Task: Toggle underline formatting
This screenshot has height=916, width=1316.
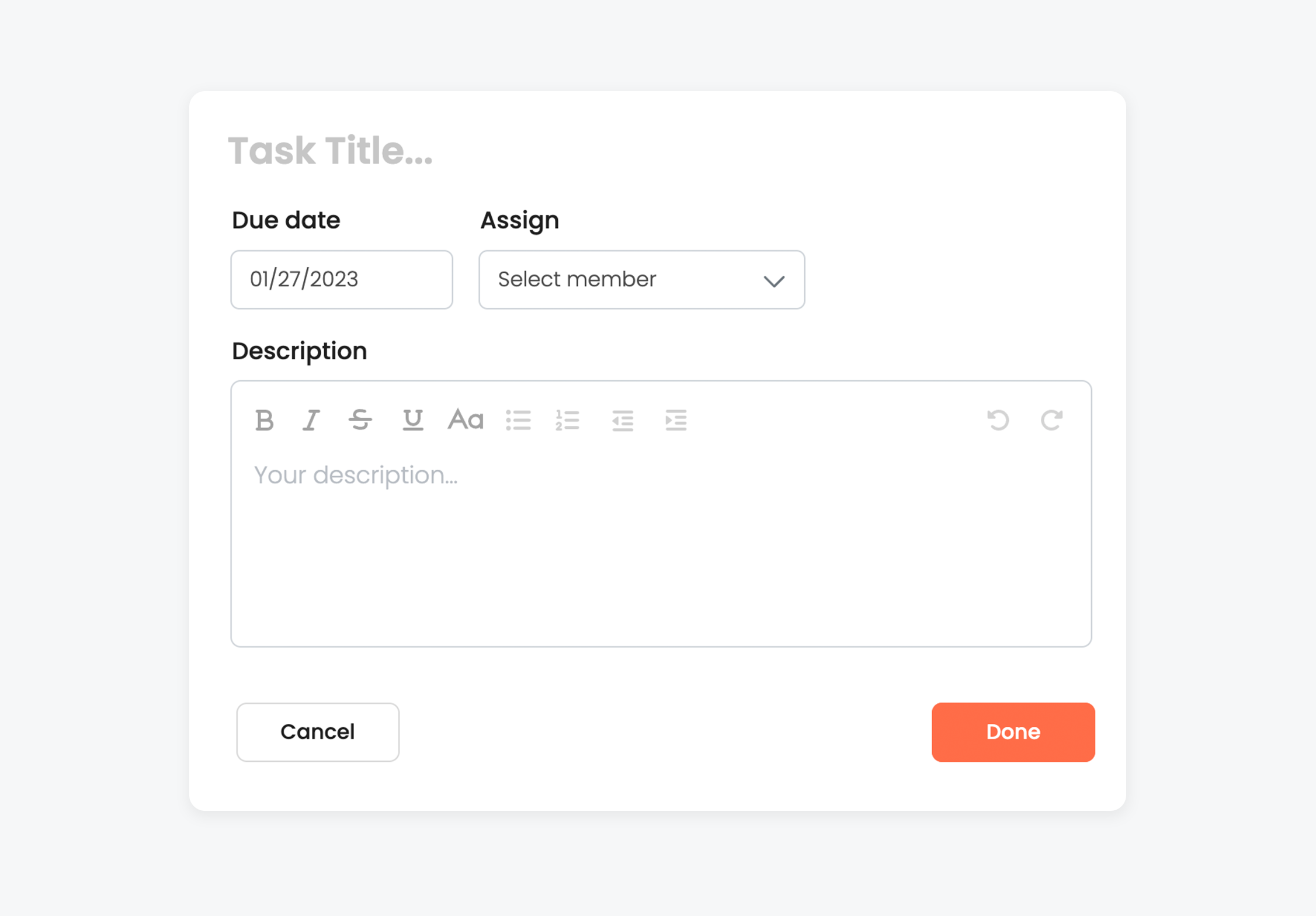Action: [412, 419]
